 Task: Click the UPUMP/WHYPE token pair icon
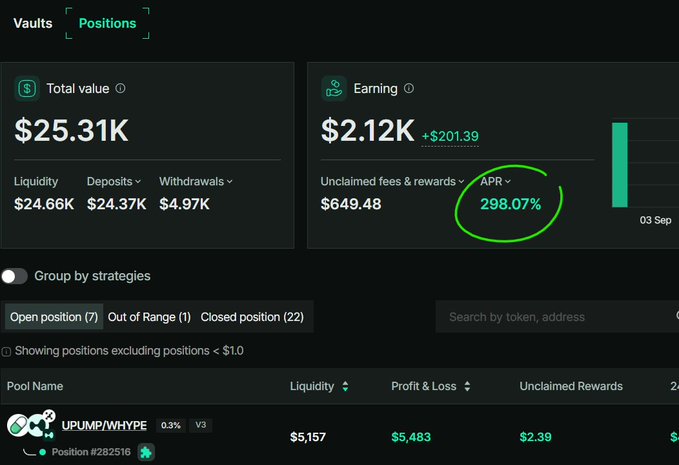click(x=31, y=424)
